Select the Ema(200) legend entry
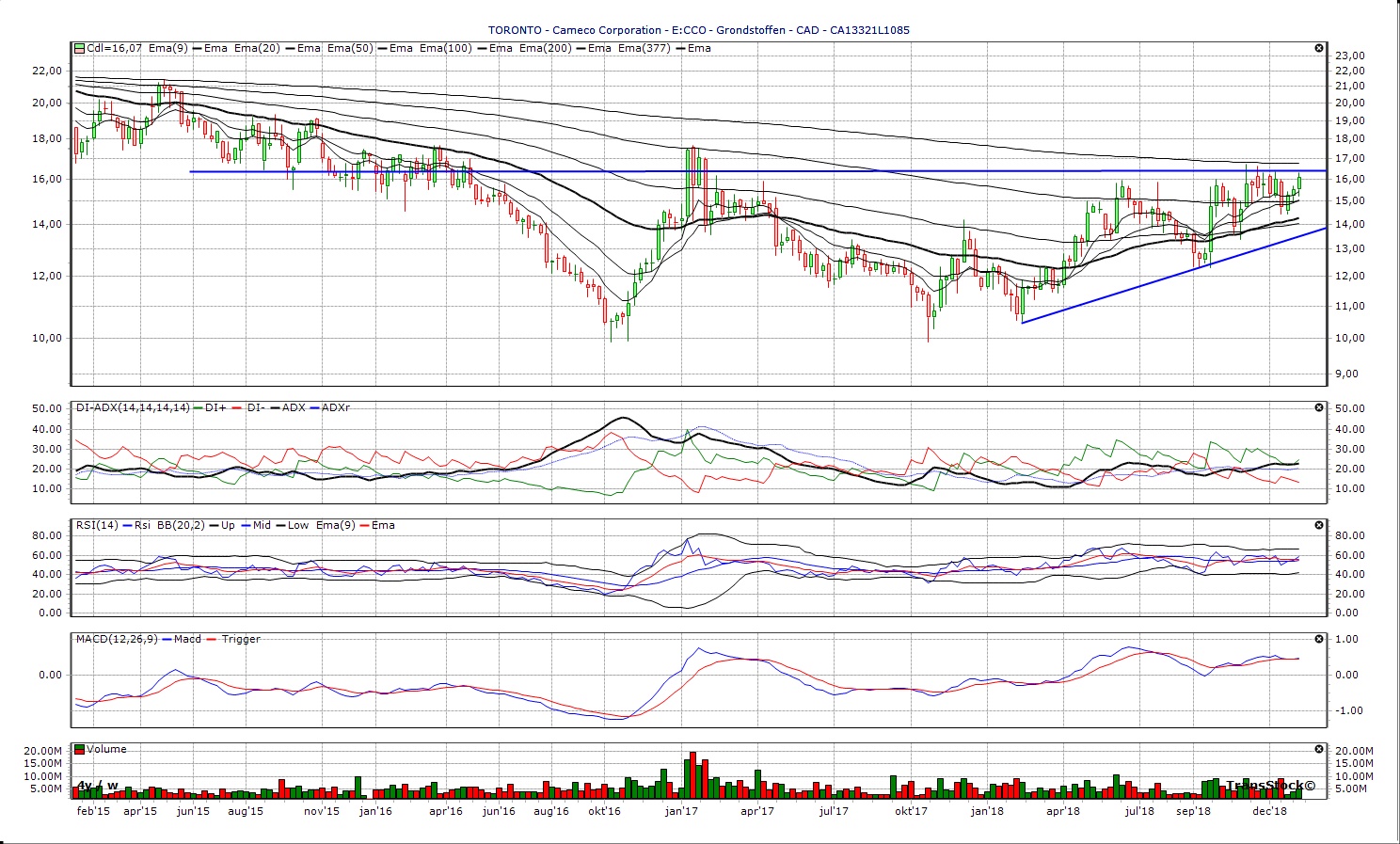 [545, 48]
